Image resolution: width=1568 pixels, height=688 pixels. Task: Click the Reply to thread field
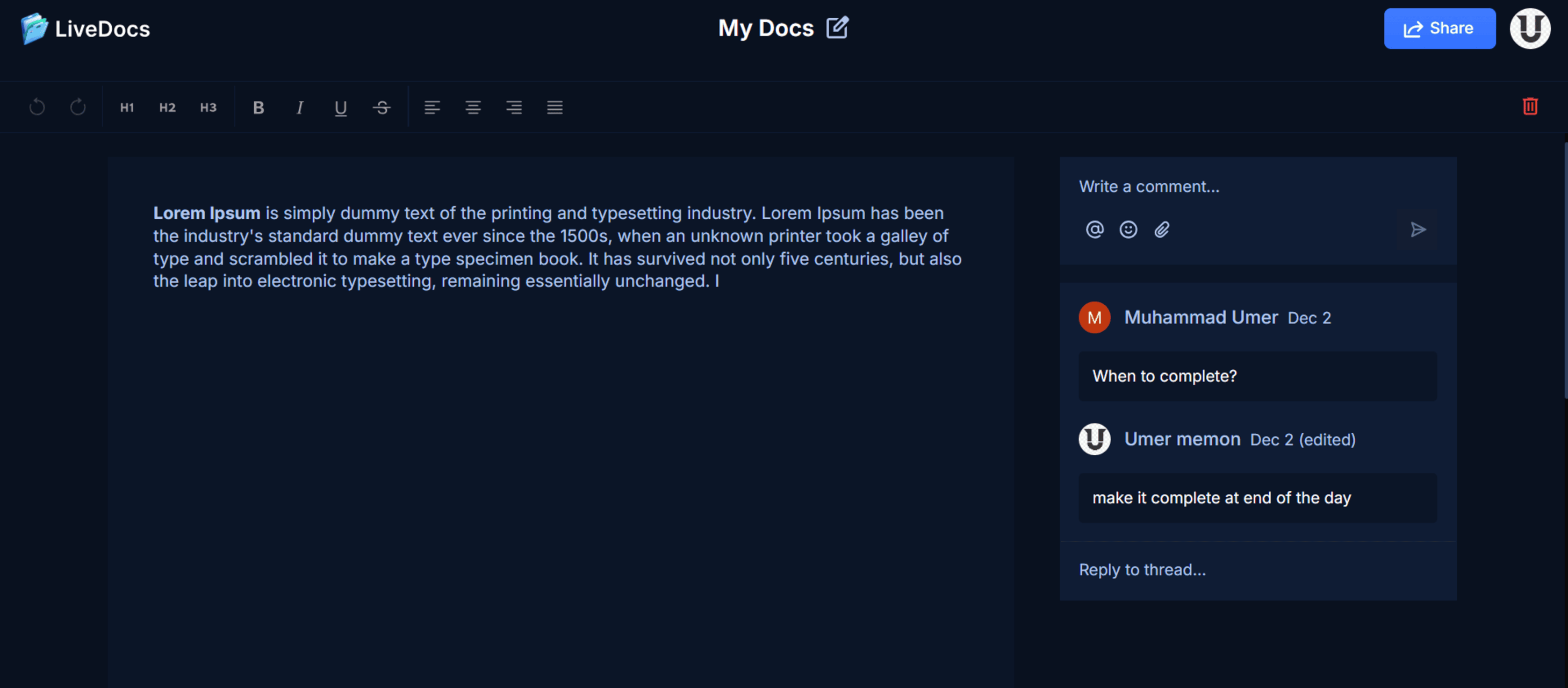click(x=1257, y=570)
